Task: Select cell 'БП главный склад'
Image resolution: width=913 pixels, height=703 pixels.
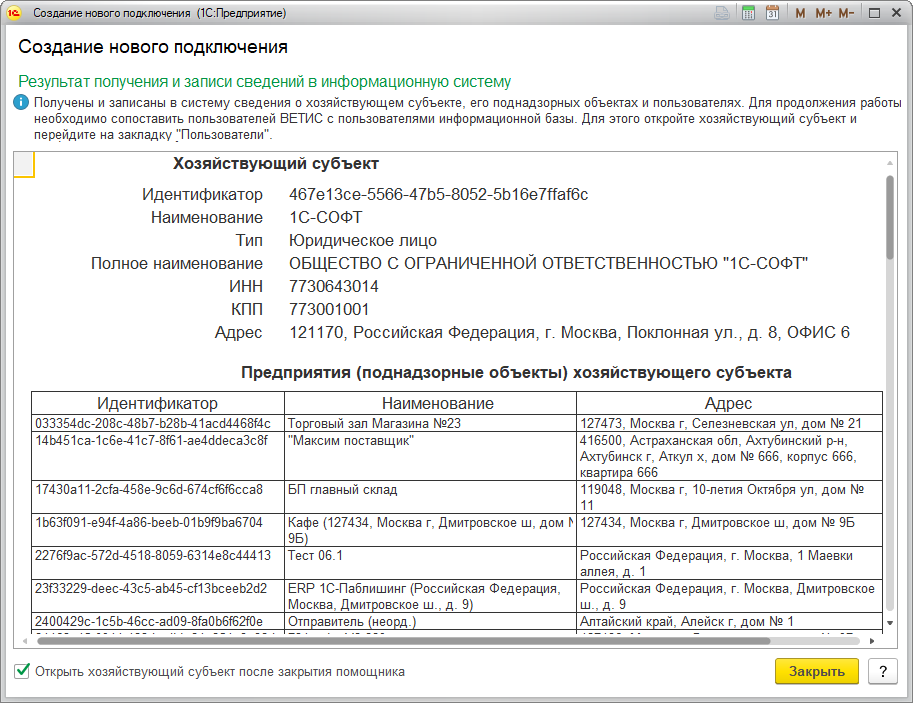Action: pyautogui.click(x=430, y=497)
